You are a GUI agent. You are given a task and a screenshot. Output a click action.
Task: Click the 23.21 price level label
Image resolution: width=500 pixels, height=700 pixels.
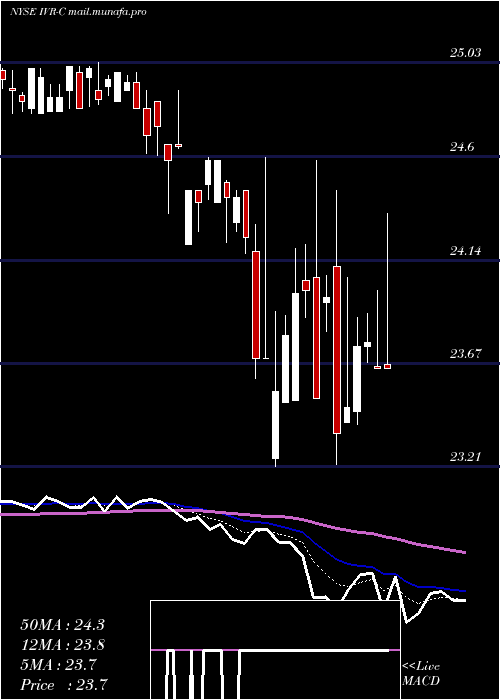point(465,457)
